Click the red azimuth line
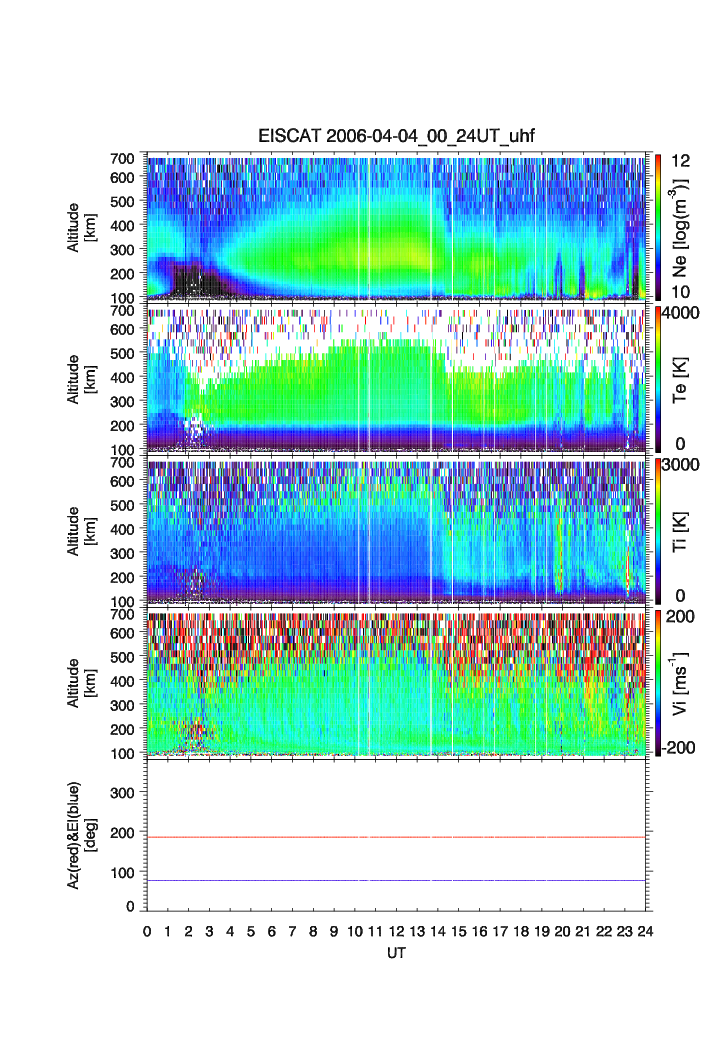This screenshot has height=1063, width=708. coord(396,837)
